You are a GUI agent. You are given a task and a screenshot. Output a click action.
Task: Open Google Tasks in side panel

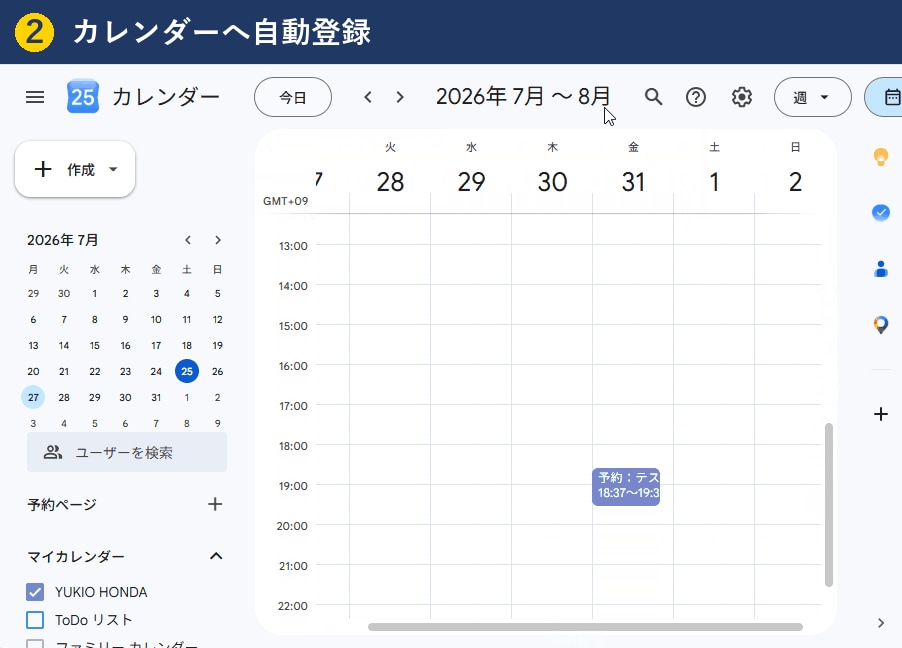tap(881, 213)
